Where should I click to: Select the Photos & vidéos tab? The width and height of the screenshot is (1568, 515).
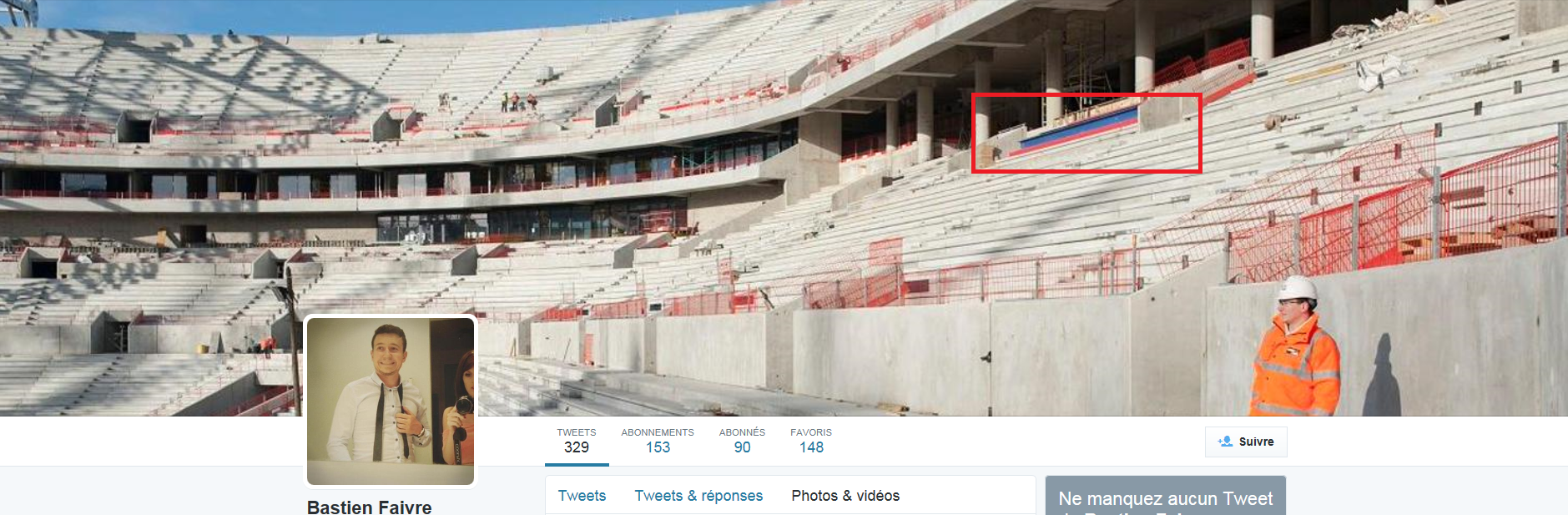pyautogui.click(x=845, y=496)
